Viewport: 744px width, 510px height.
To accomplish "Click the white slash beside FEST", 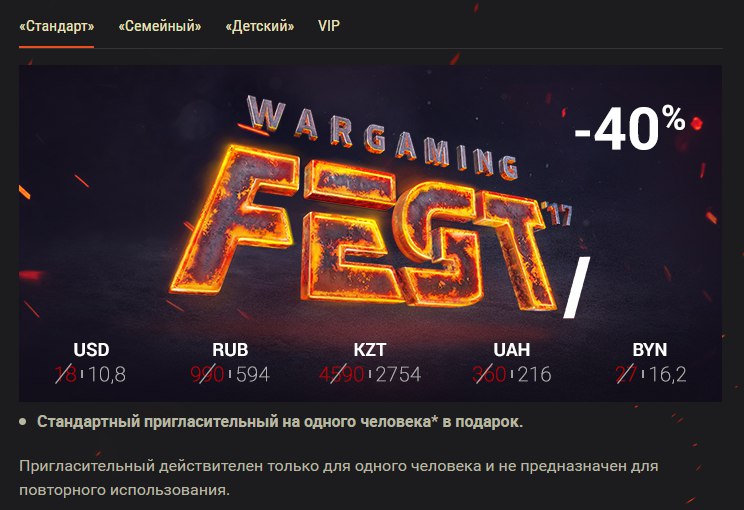I will coord(577,287).
